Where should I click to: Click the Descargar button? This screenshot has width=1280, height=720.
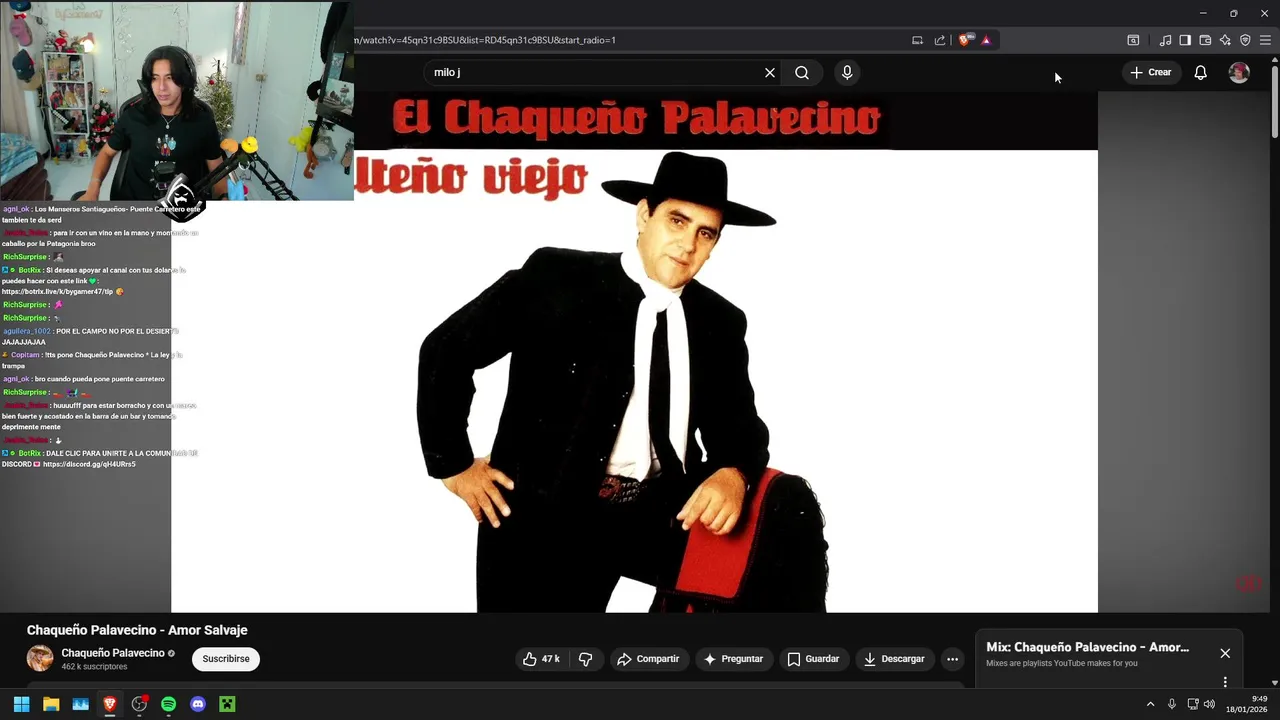tap(894, 659)
